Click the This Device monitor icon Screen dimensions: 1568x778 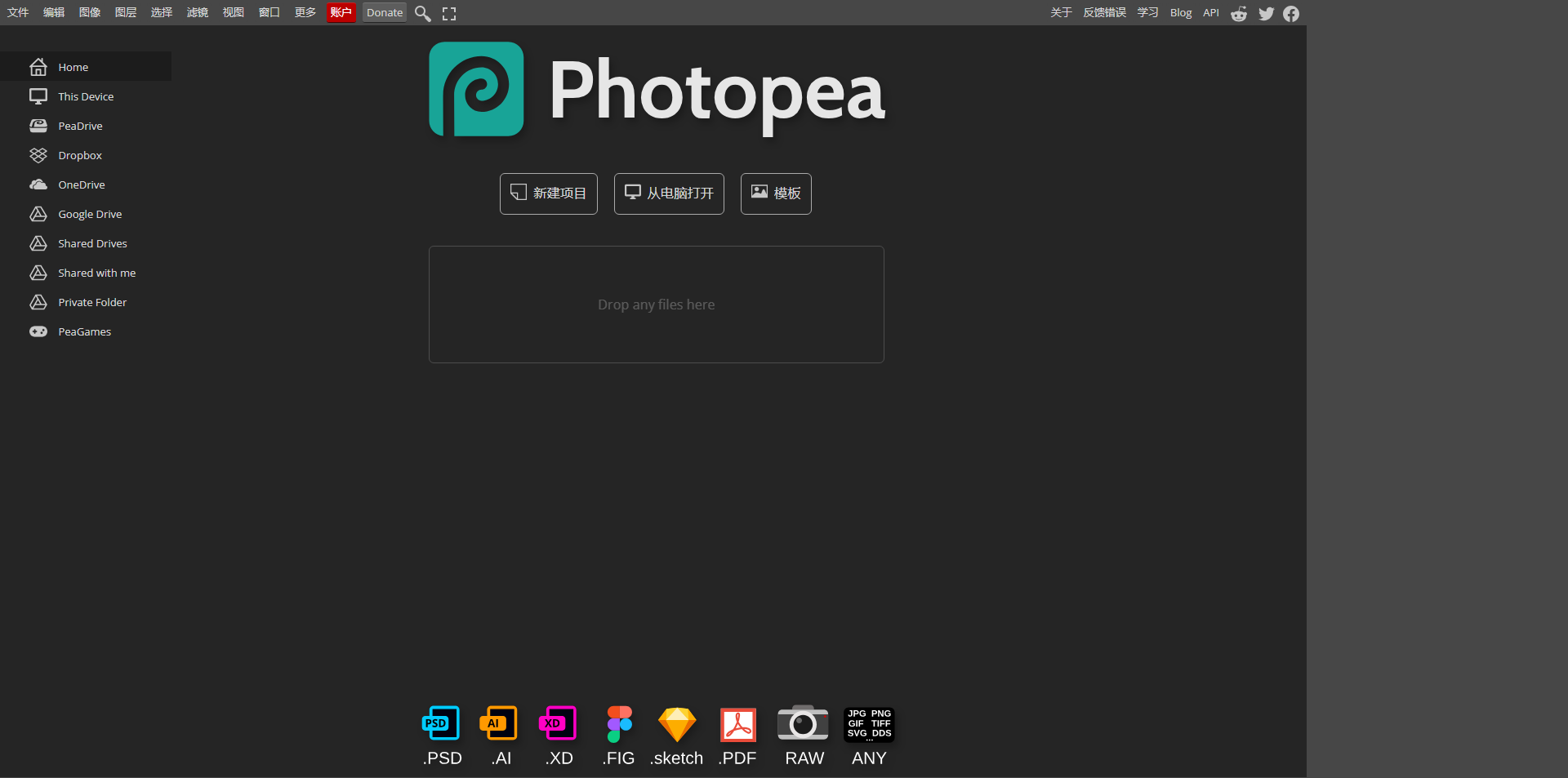pos(38,96)
